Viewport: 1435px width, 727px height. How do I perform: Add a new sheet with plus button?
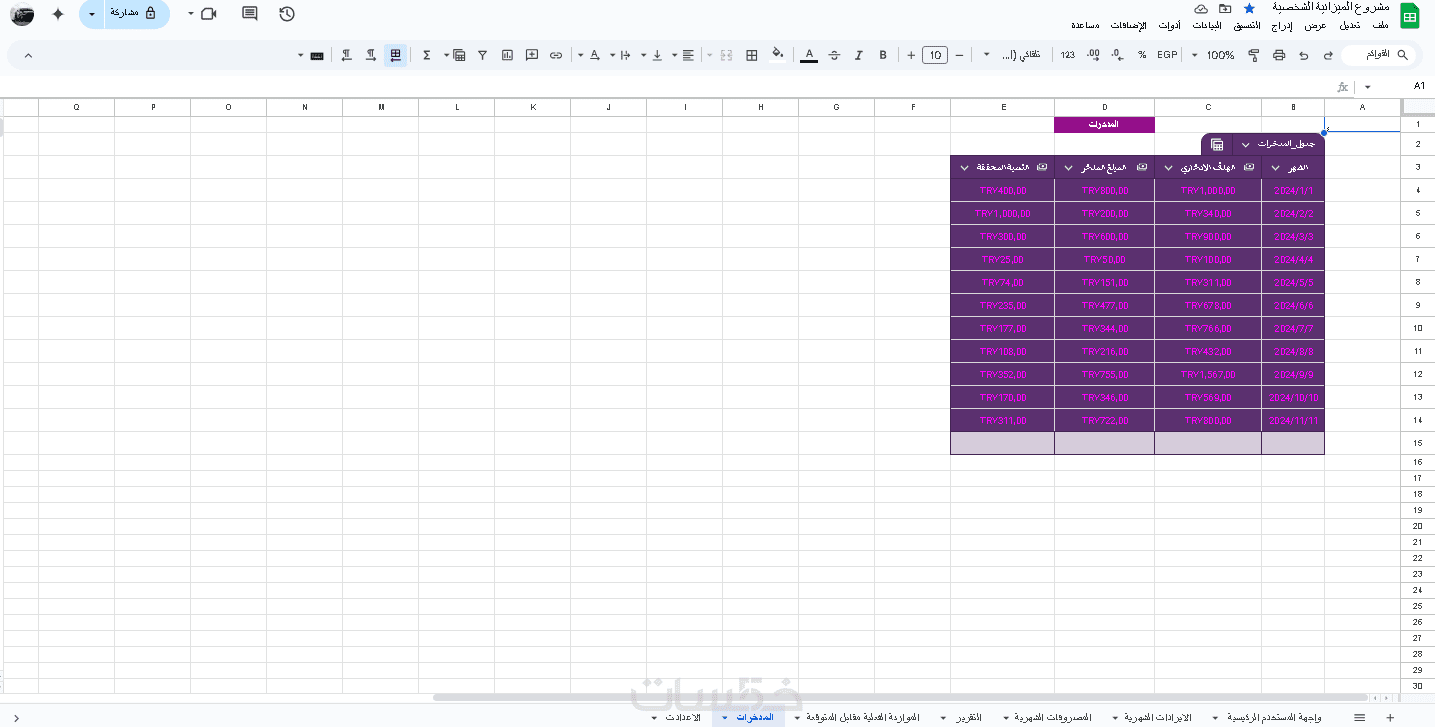[x=1390, y=717]
